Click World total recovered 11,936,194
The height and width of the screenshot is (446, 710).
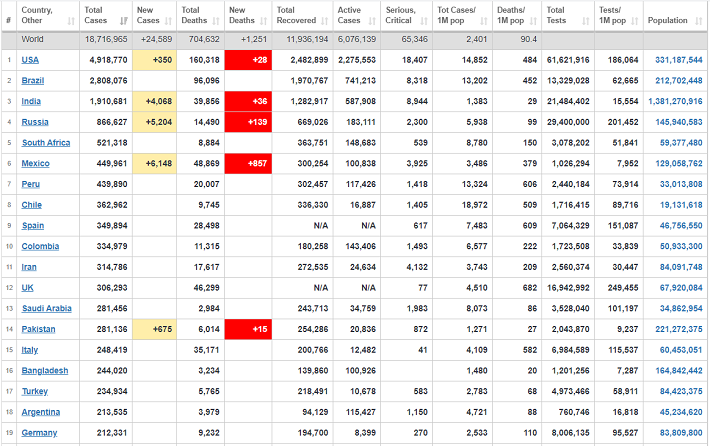coord(307,39)
